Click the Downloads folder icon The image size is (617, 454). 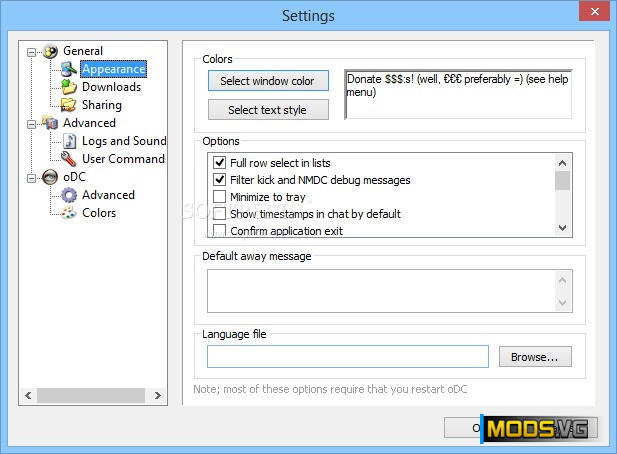pos(69,87)
